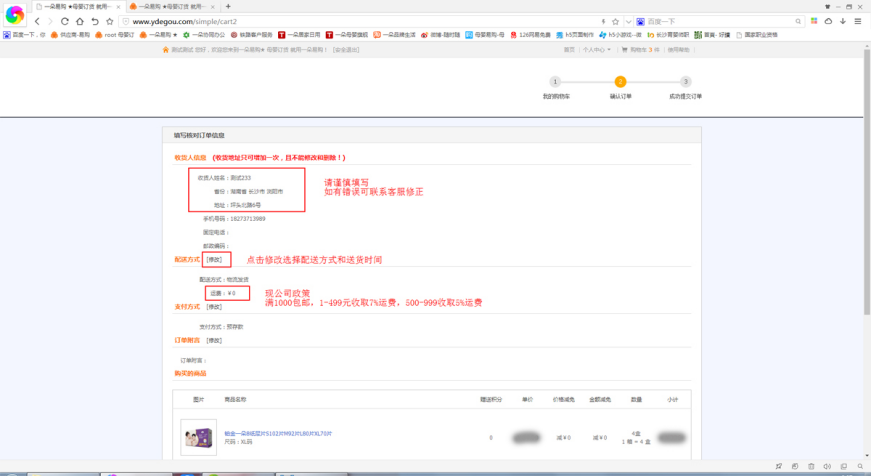Viewport: 871px width, 476px height.
Task: Open the browser hamburger menu
Action: coord(858,21)
